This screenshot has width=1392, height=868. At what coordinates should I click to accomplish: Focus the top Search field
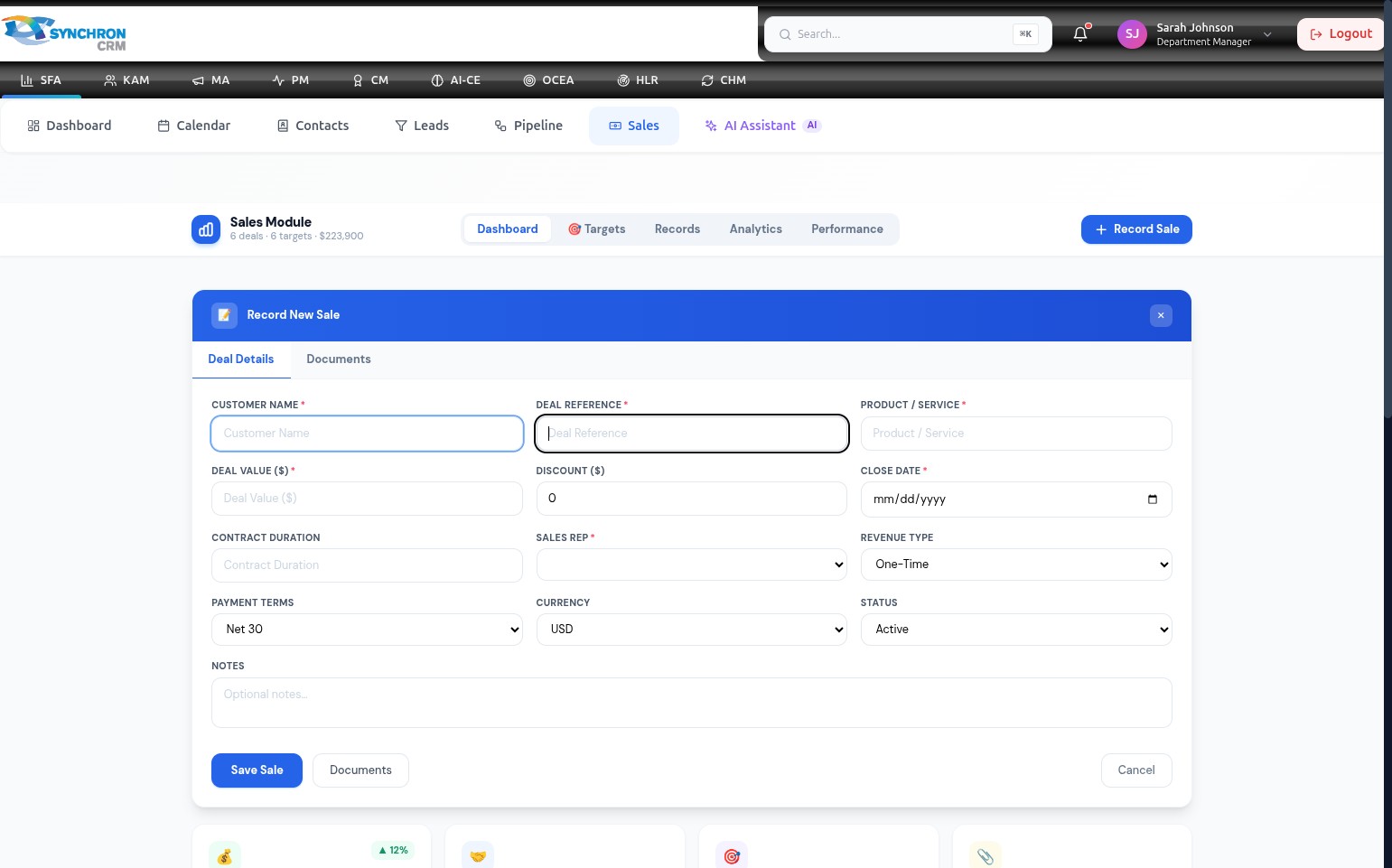(x=908, y=34)
